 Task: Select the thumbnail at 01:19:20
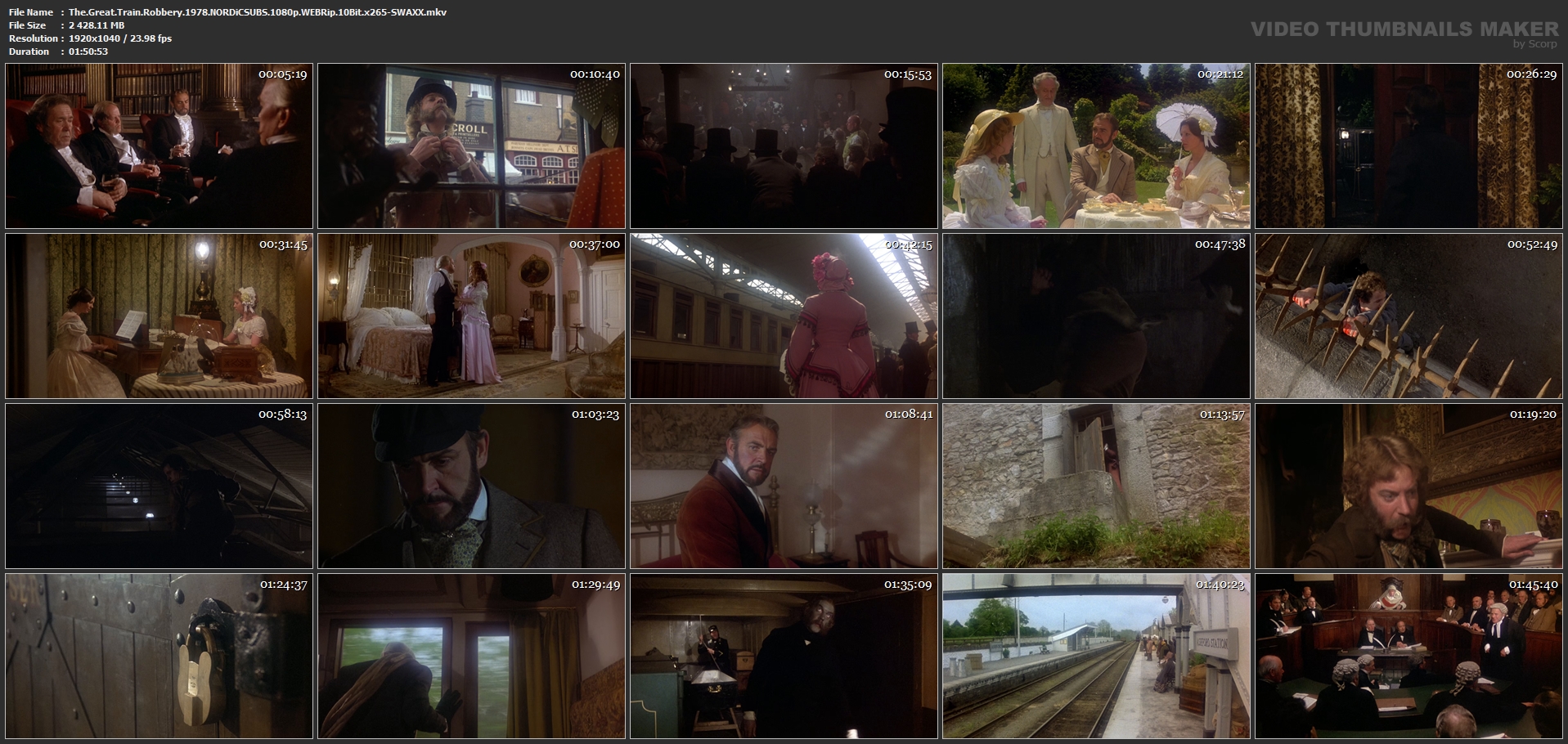1409,486
